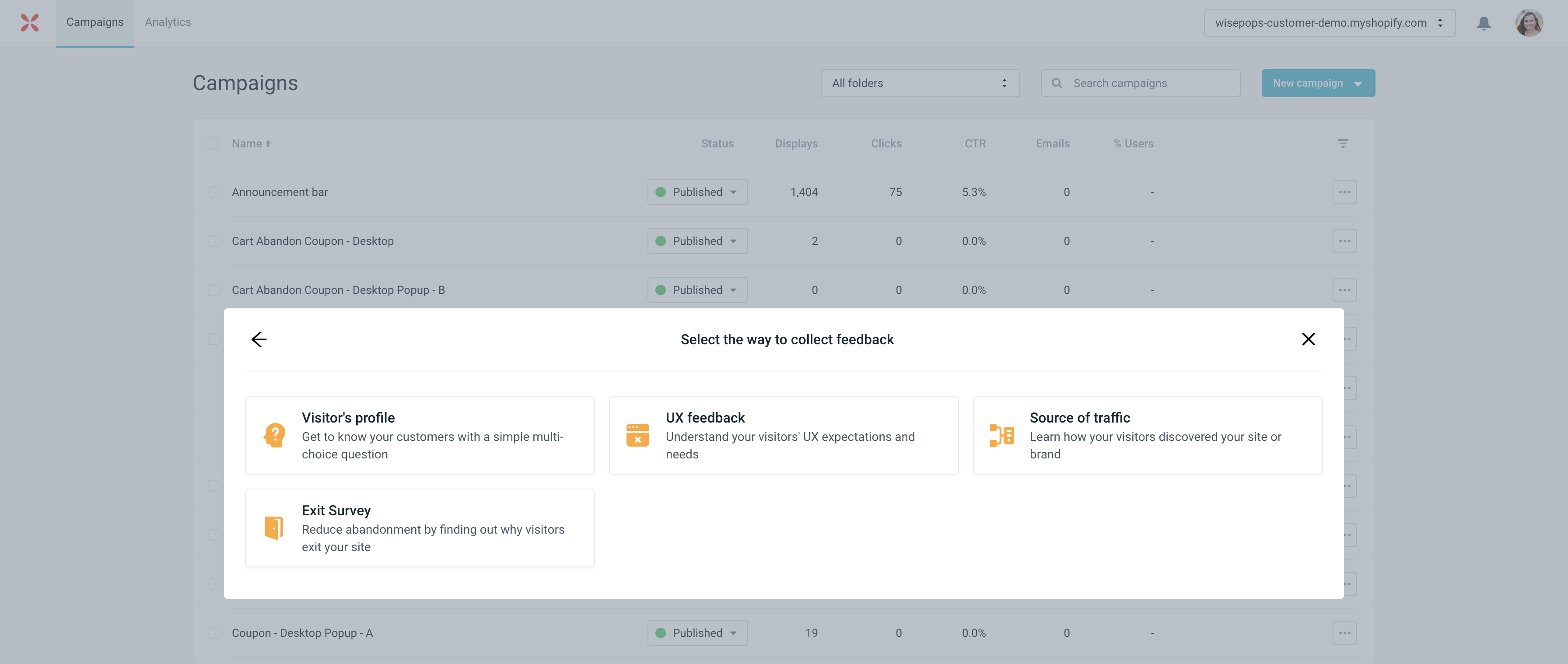Click the 19 displays value
Screen dimensions: 1568x664
coord(812,633)
